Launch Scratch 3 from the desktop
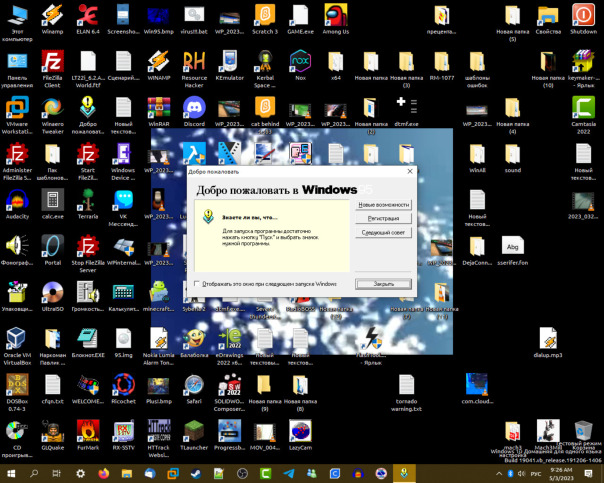The height and width of the screenshot is (483, 604). [x=265, y=18]
